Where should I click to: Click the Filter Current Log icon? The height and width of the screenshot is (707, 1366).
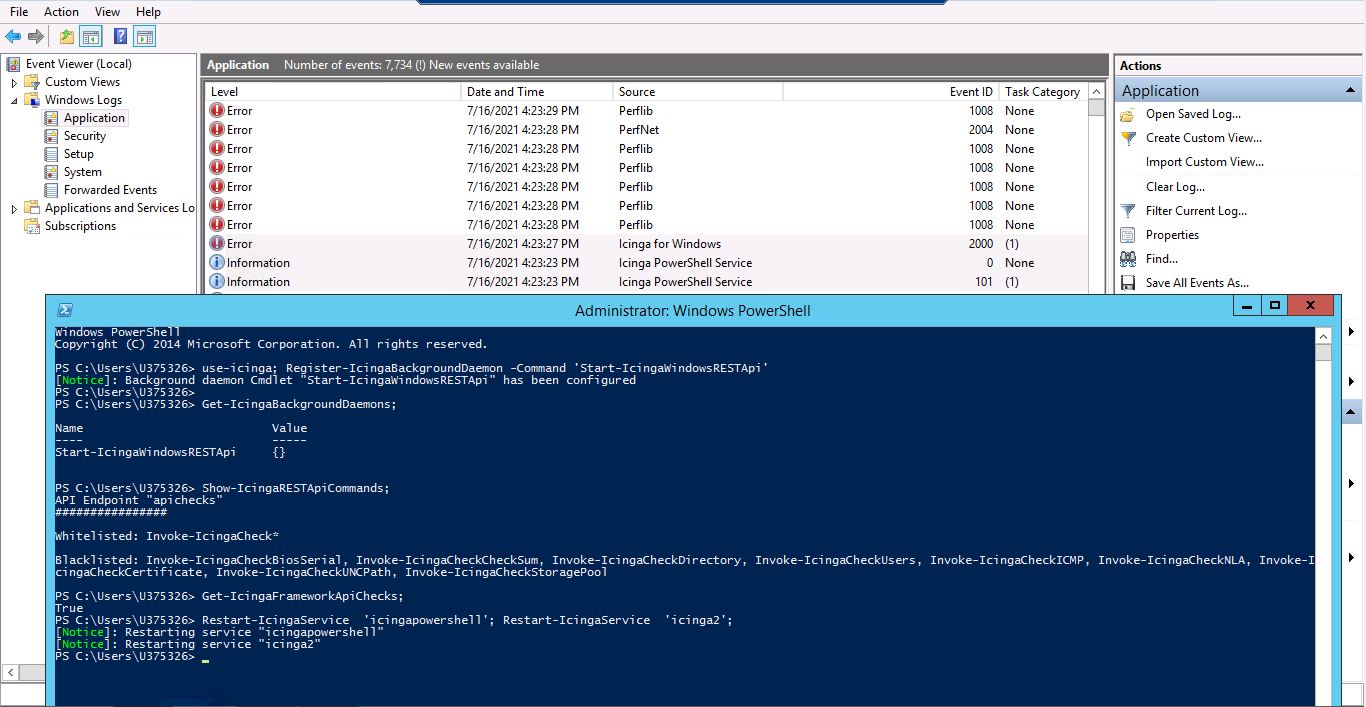1126,210
